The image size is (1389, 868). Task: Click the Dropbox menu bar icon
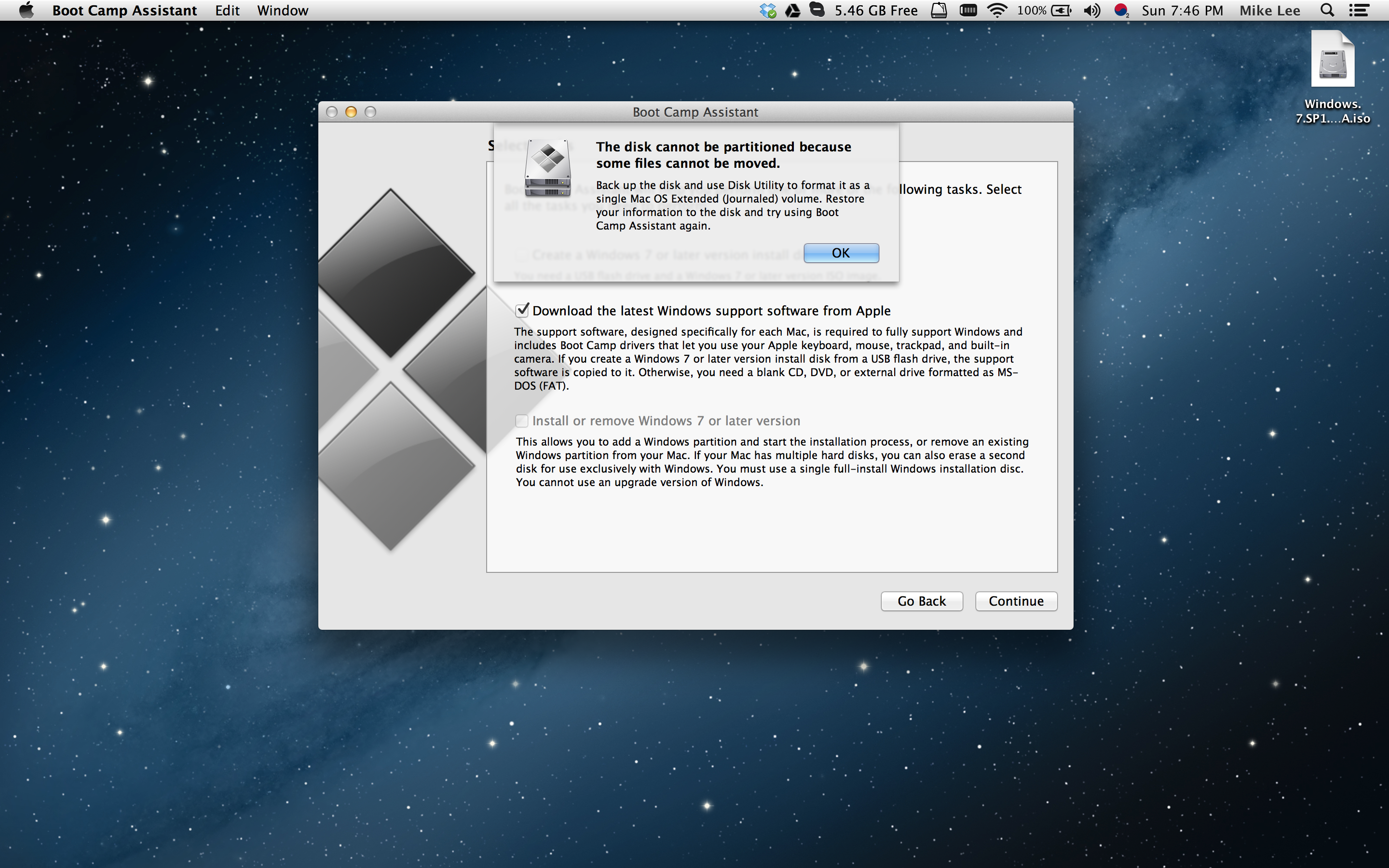coord(767,10)
